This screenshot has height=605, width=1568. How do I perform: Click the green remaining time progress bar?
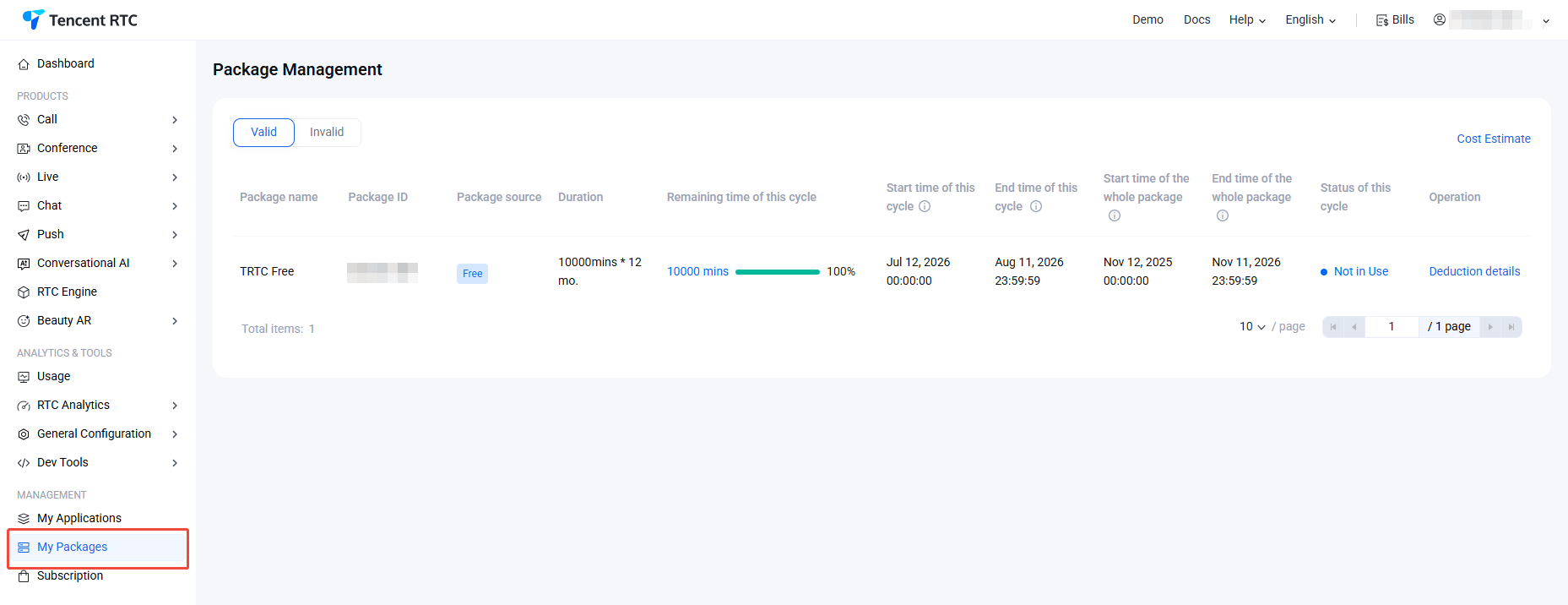click(x=778, y=272)
